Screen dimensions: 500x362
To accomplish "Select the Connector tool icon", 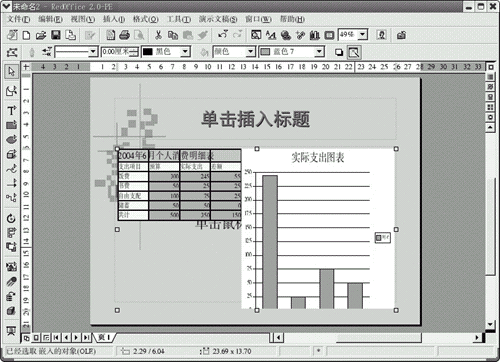I will pyautogui.click(x=11, y=198).
